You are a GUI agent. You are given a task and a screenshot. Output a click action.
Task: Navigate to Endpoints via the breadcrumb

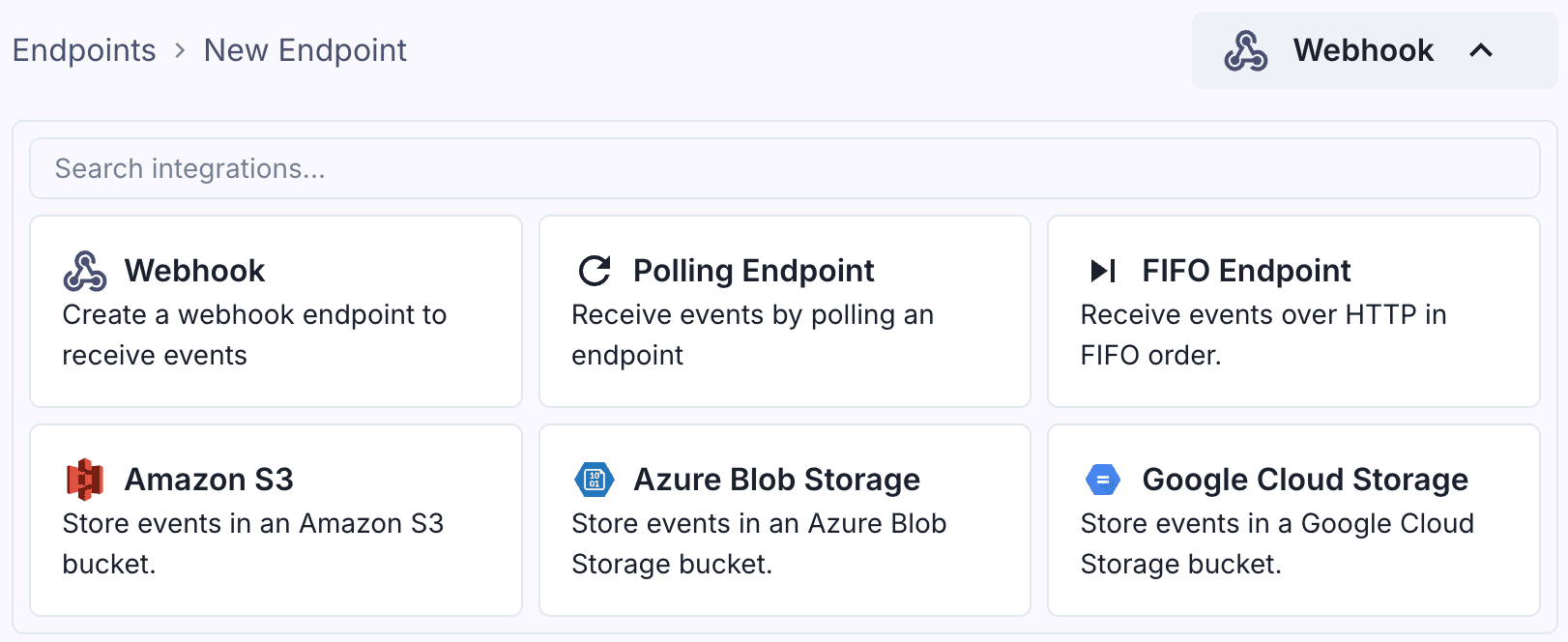coord(83,50)
